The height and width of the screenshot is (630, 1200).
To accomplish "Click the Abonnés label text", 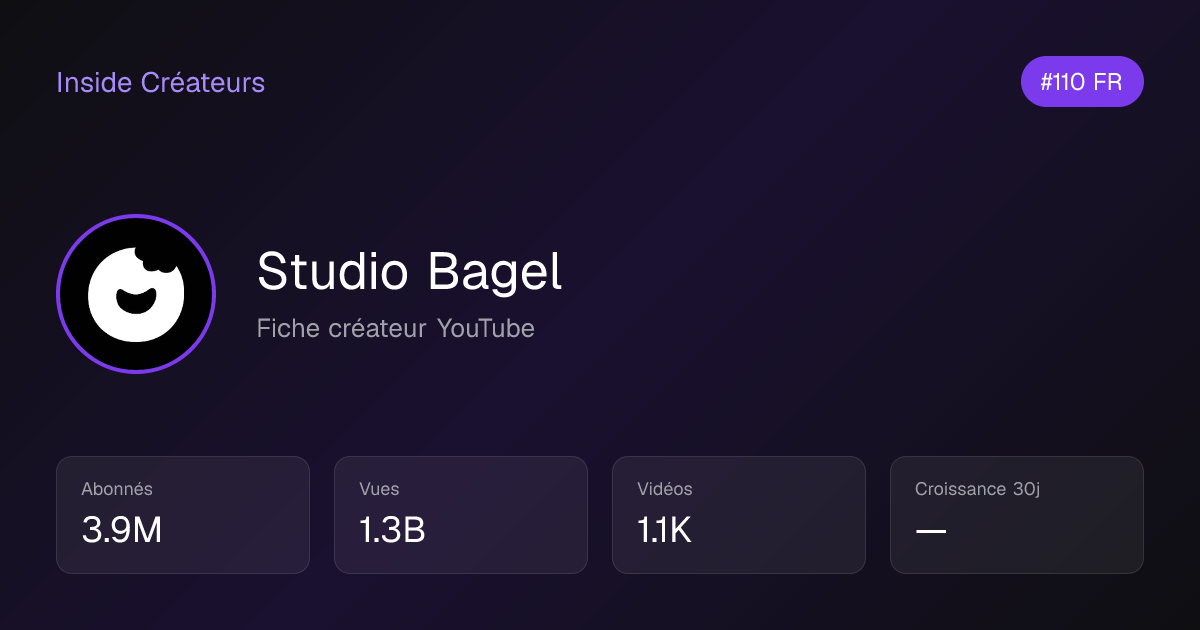I will click(117, 489).
